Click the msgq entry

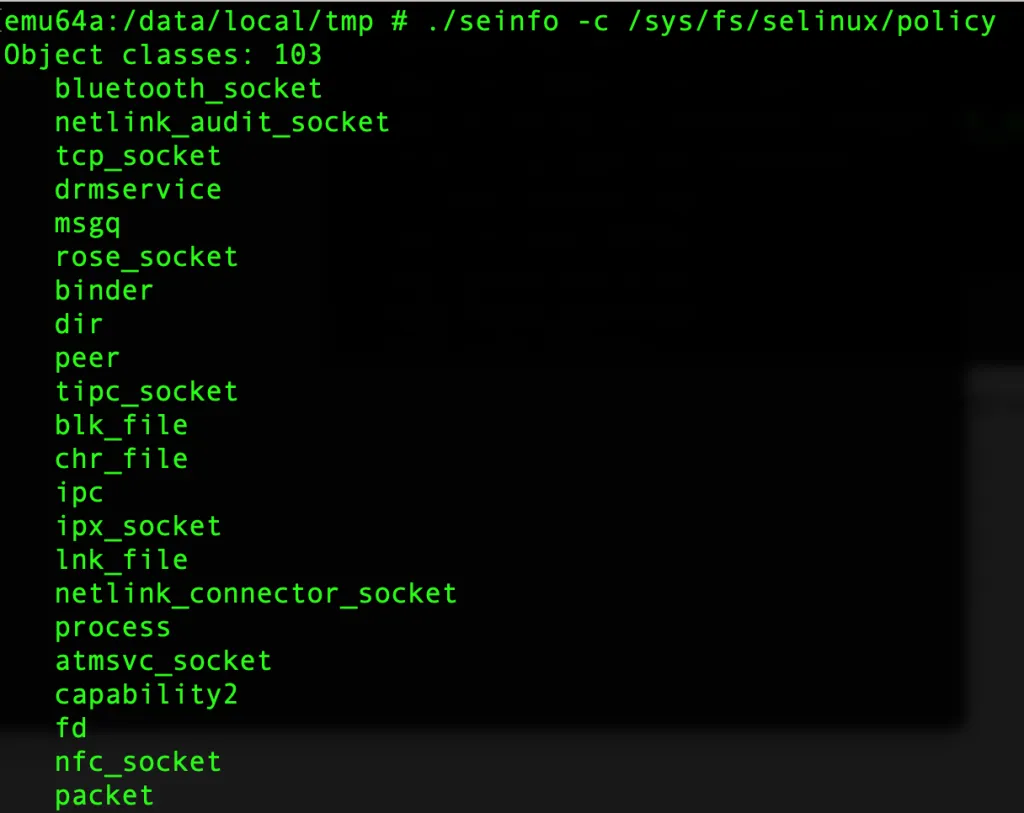pyautogui.click(x=88, y=223)
